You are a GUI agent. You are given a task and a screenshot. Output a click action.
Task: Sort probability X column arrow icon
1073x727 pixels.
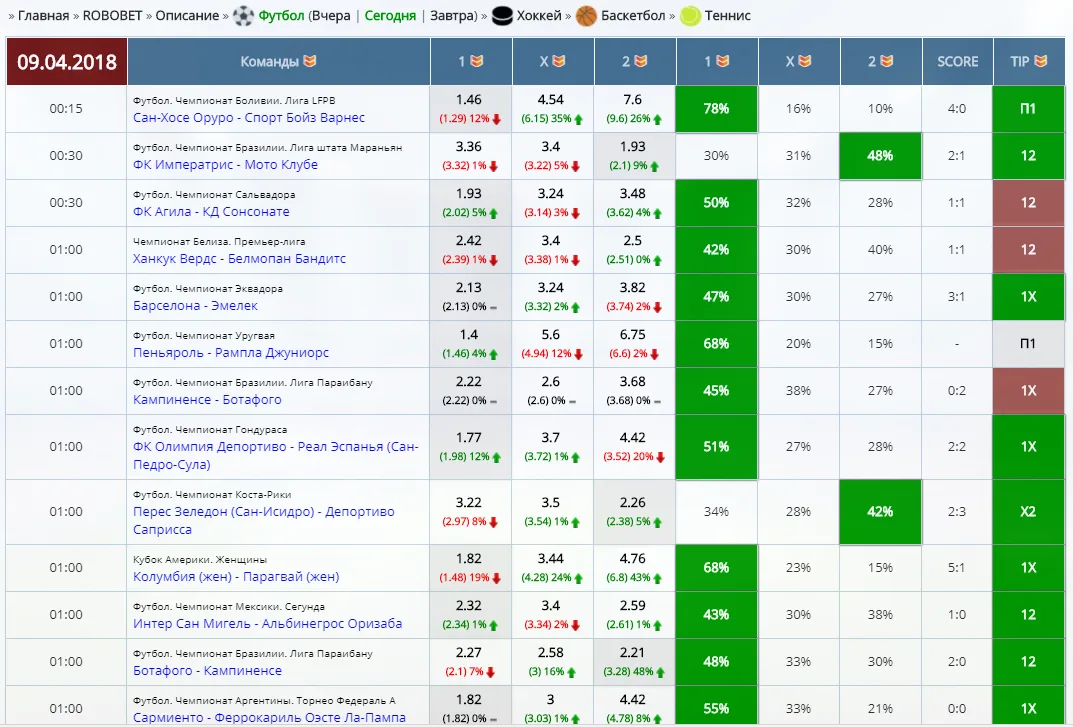pyautogui.click(x=805, y=61)
